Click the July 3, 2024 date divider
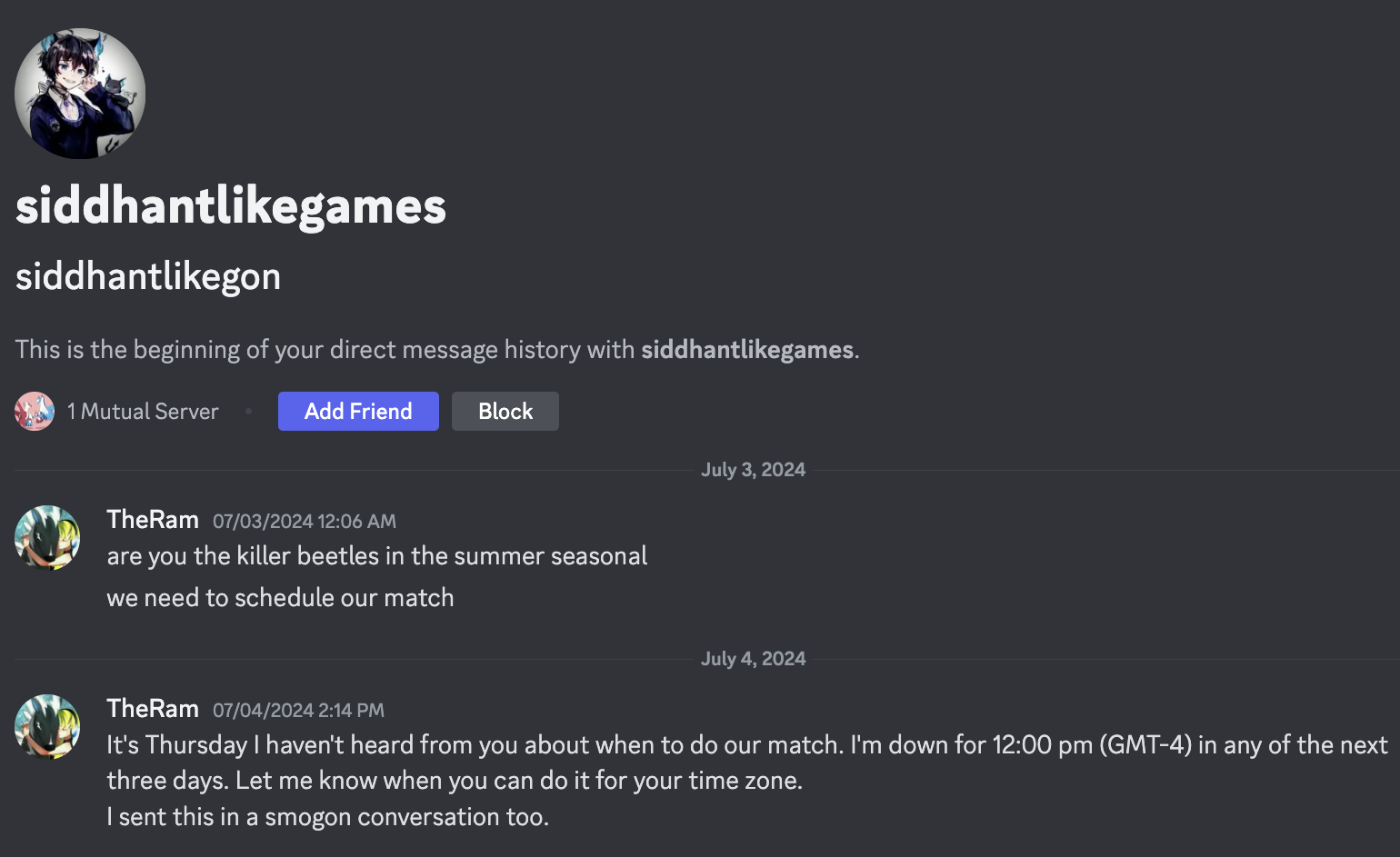Screen dimensions: 1400x857 (x=753, y=470)
